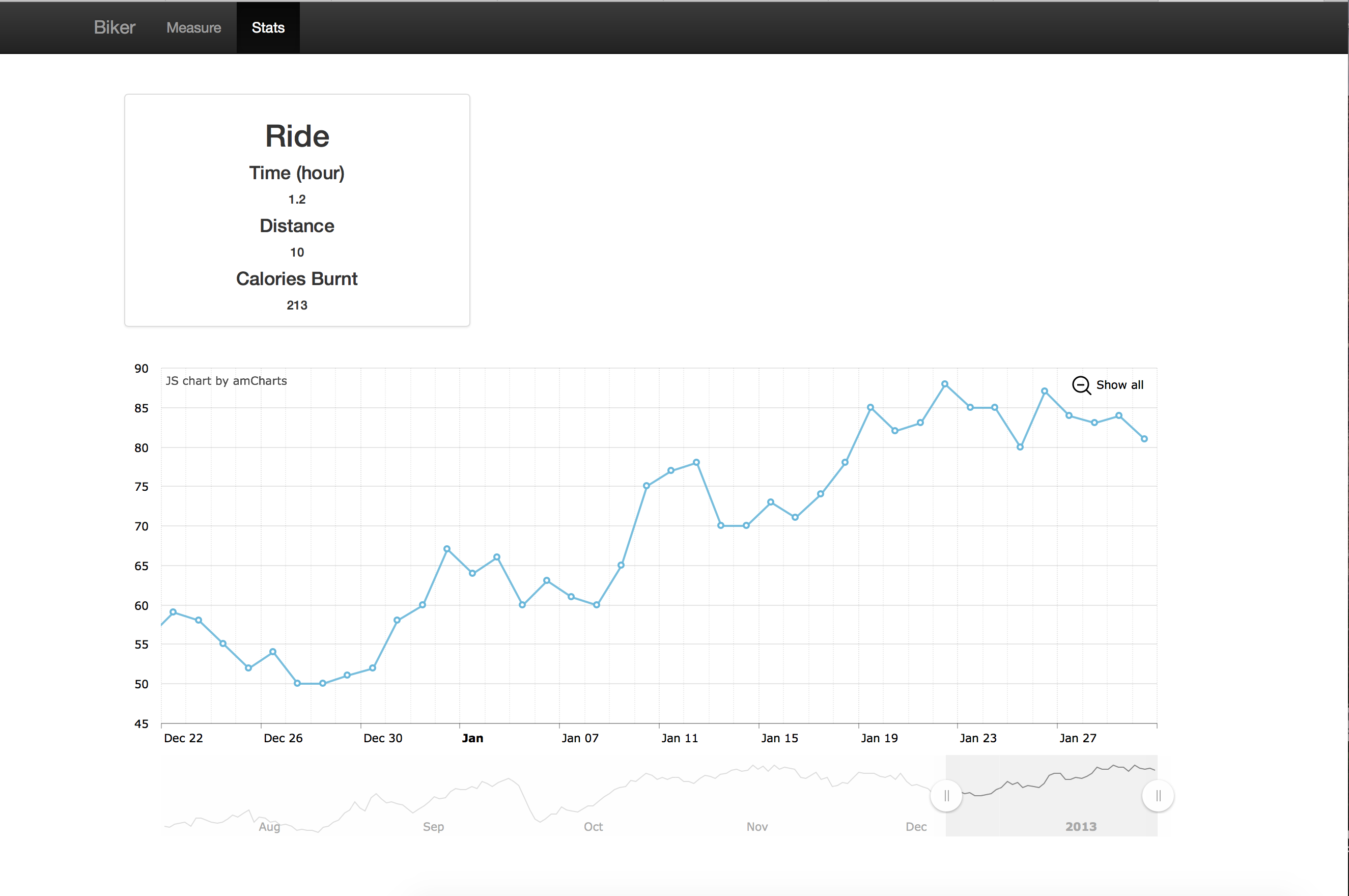
Task: Click the JS chart by amCharts link
Action: coord(226,381)
